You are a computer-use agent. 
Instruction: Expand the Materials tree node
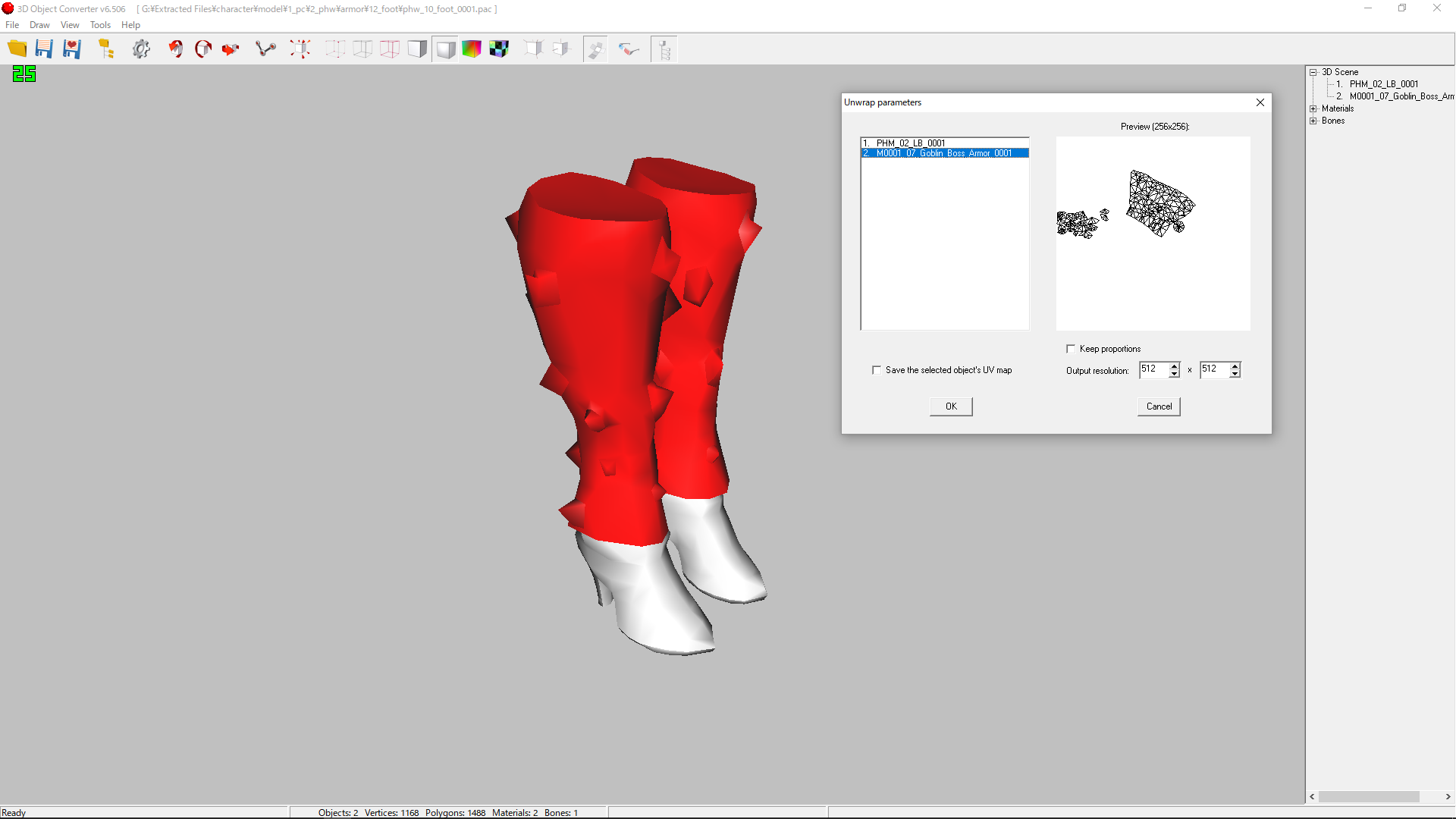(1313, 108)
